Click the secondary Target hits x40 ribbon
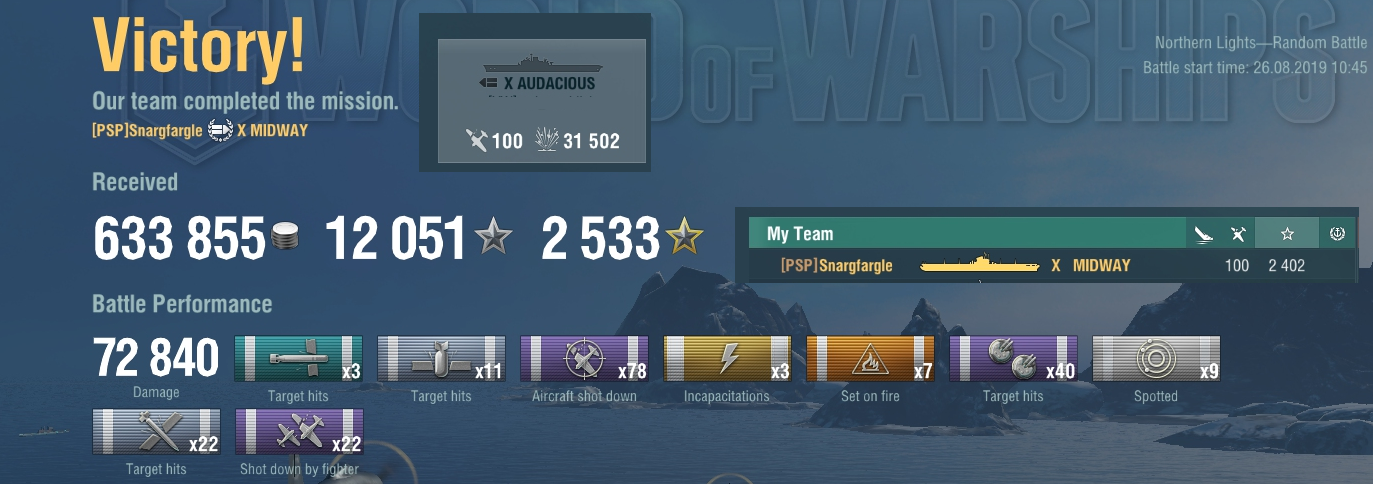Viewport: 1373px width, 484px height. [1013, 359]
